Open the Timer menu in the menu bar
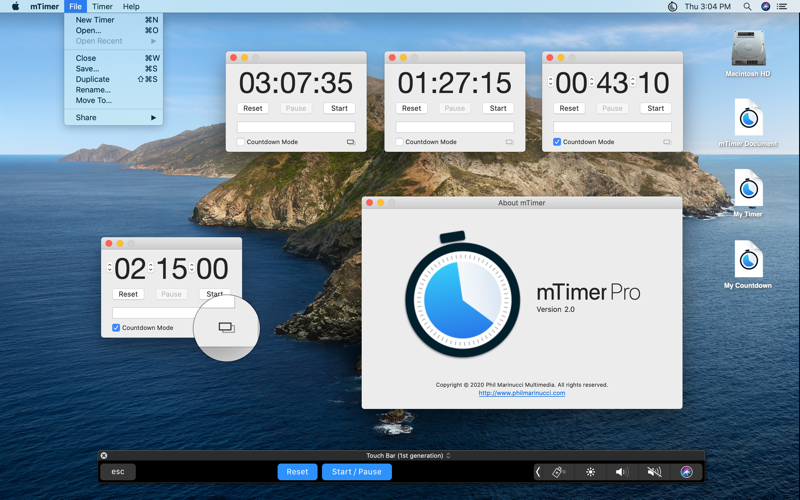 (x=102, y=7)
